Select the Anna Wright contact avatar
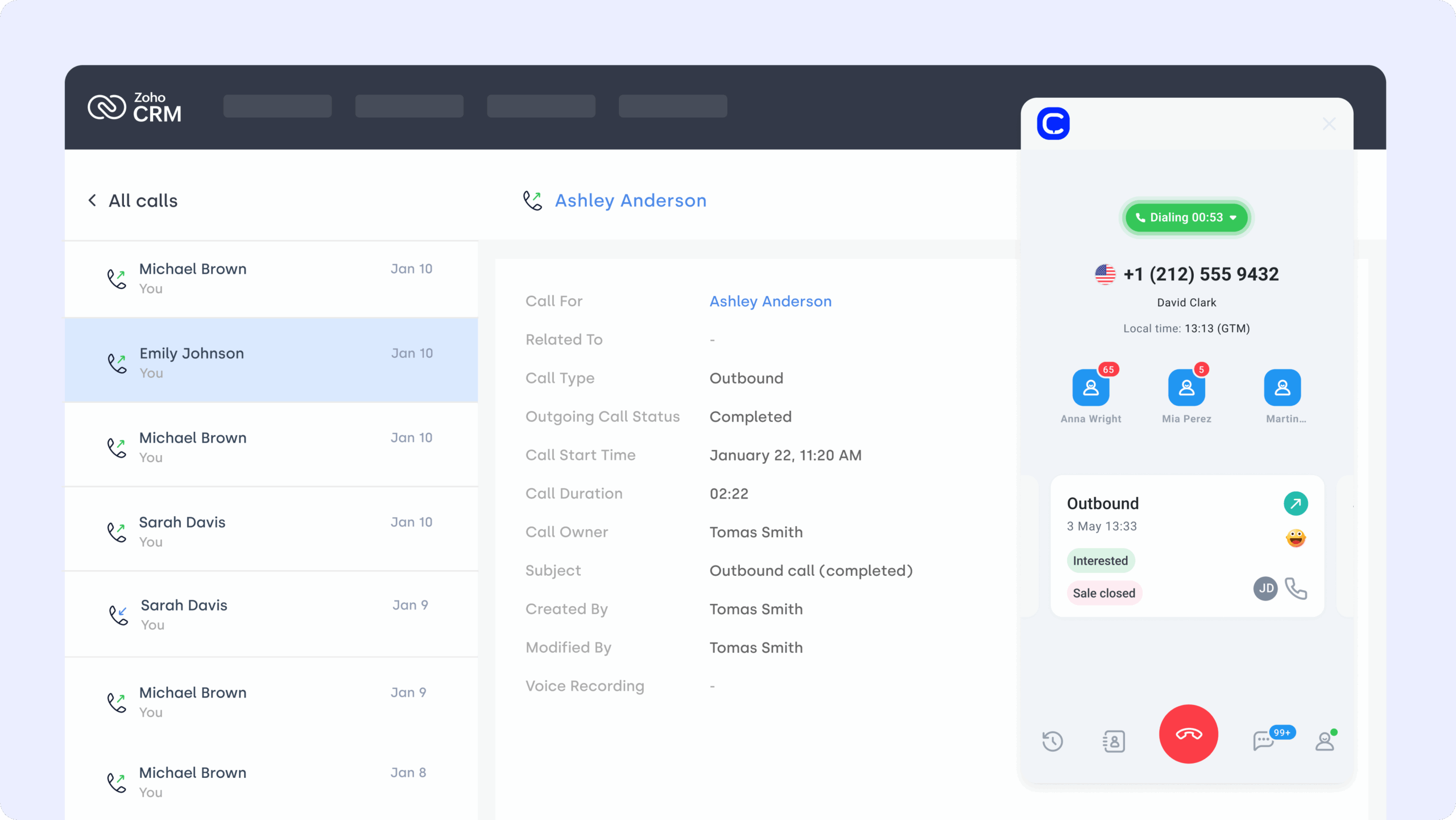Screen dimensions: 1456x820 (1090, 388)
